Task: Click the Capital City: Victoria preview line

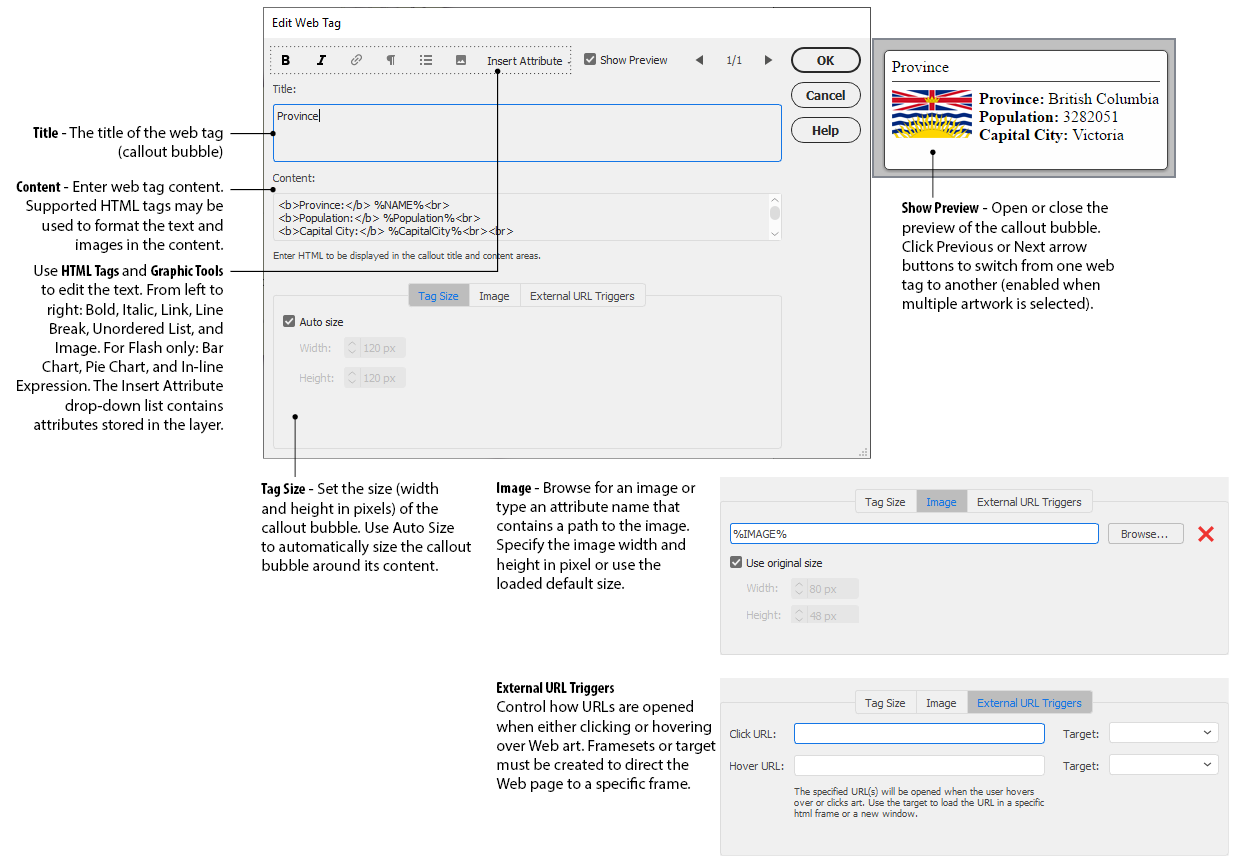Action: (x=1051, y=135)
